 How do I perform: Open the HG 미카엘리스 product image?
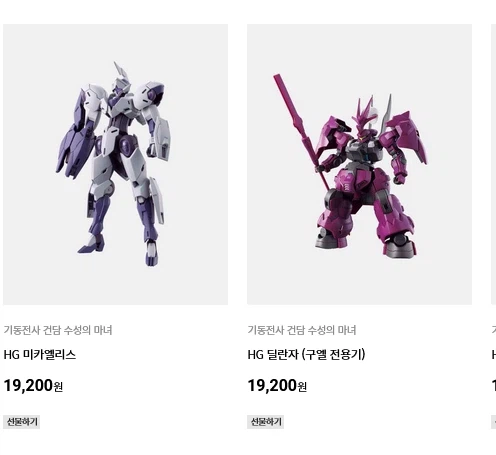[x=115, y=164]
